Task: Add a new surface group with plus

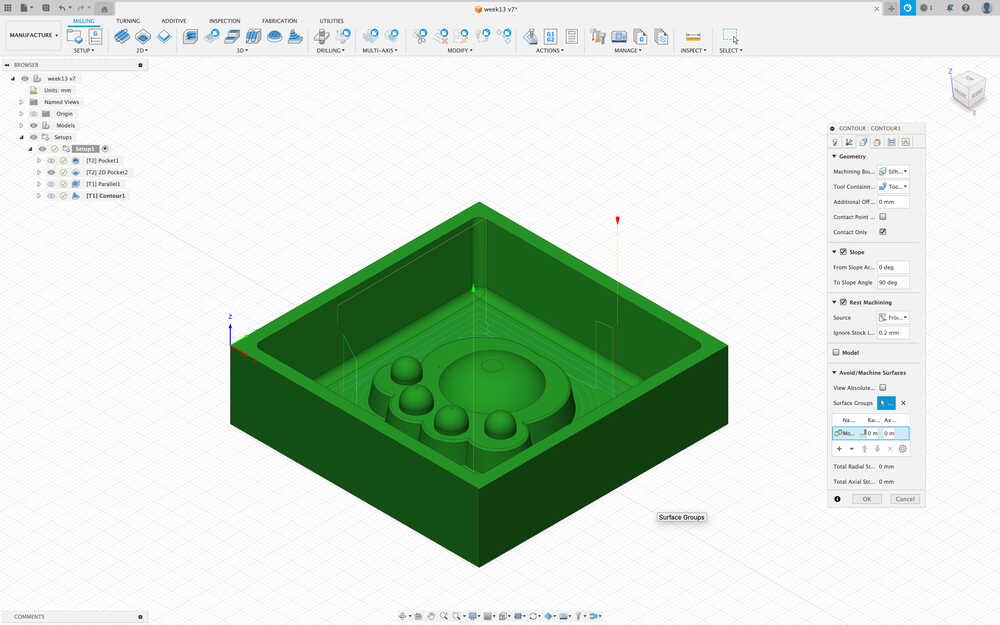Action: click(x=839, y=449)
